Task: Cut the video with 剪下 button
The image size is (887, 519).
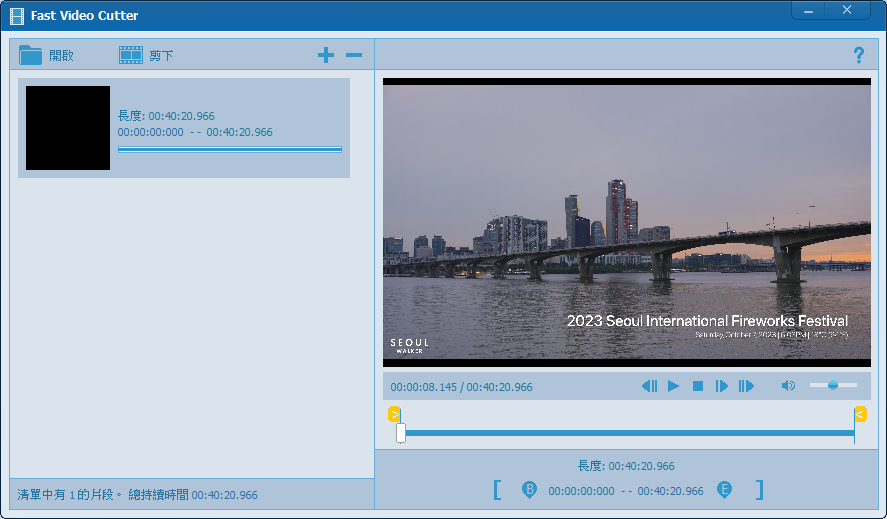Action: coord(146,55)
